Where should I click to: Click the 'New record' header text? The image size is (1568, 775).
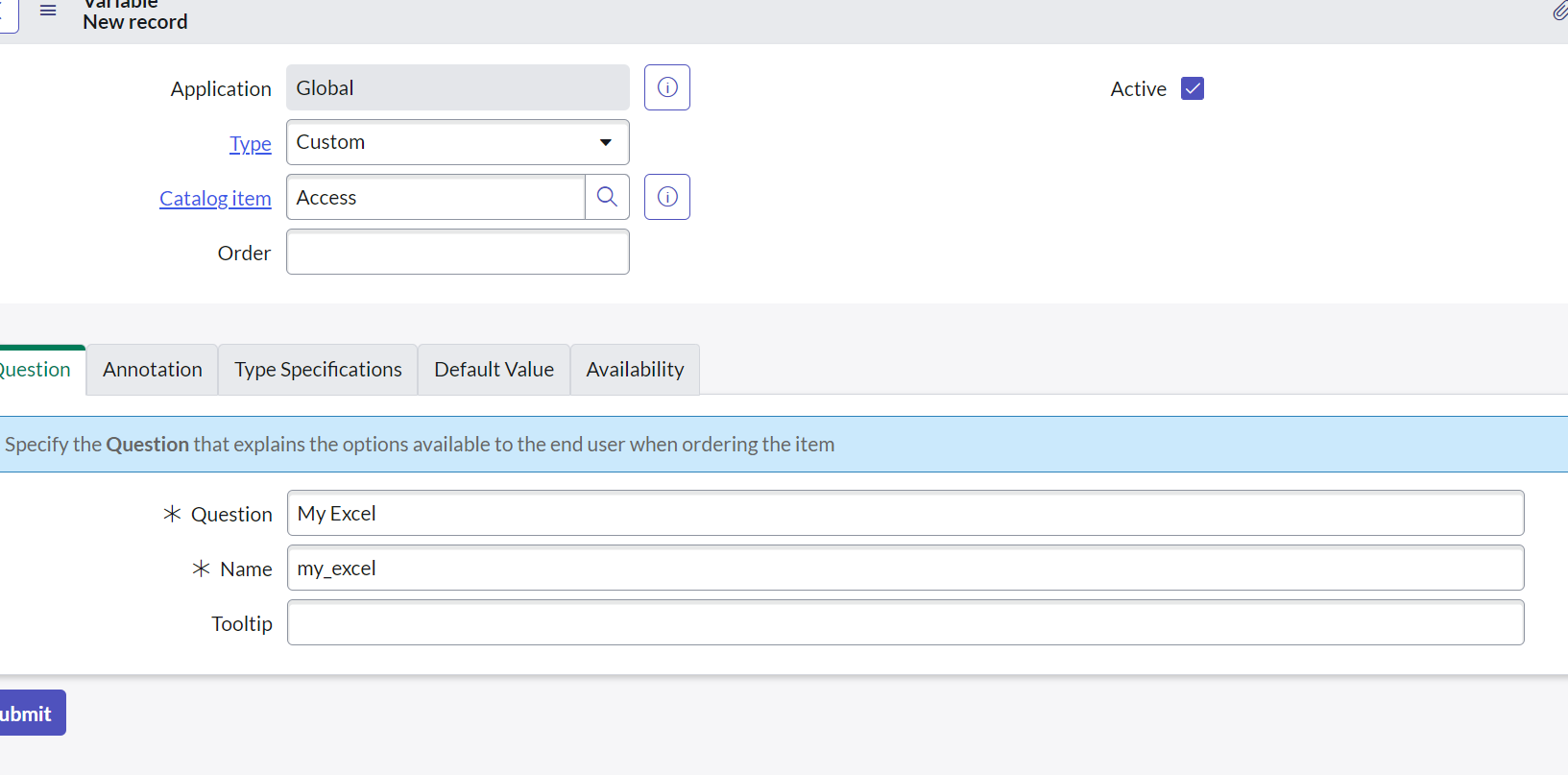tap(135, 22)
